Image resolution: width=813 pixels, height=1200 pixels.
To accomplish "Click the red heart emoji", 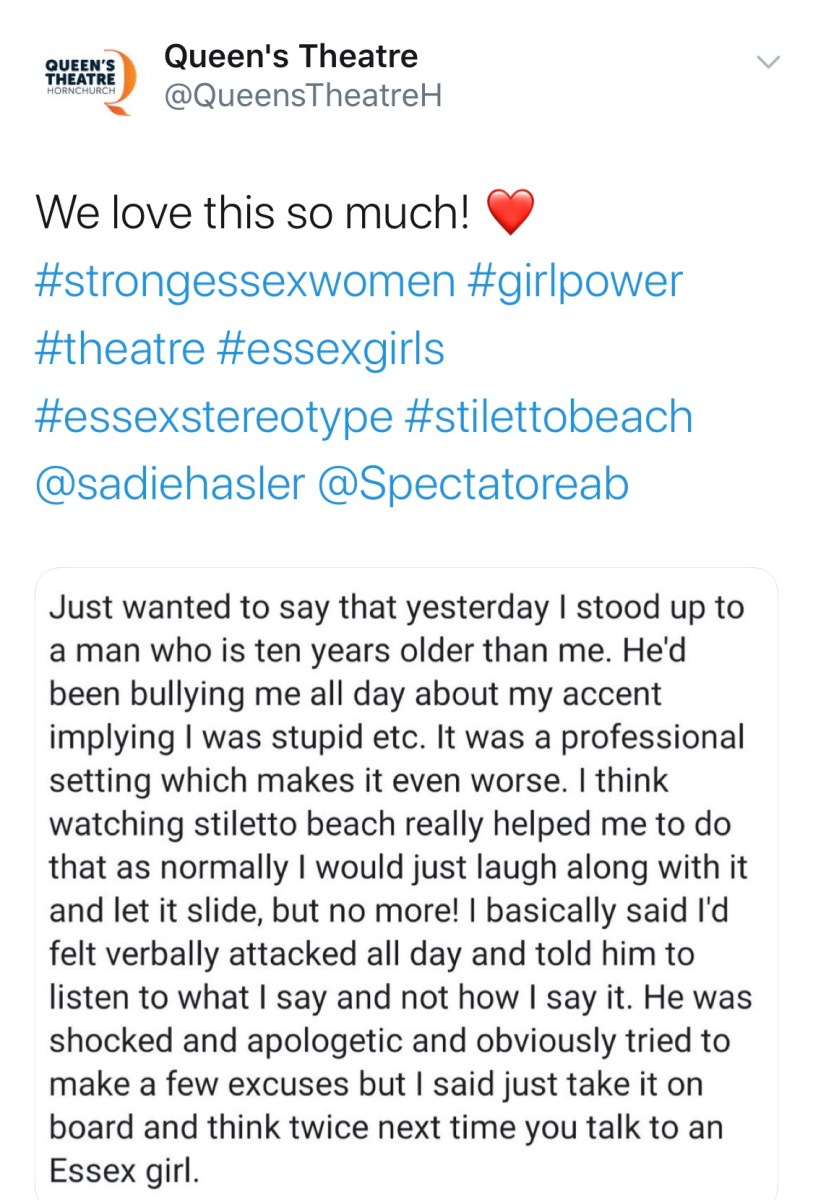I will click(510, 213).
